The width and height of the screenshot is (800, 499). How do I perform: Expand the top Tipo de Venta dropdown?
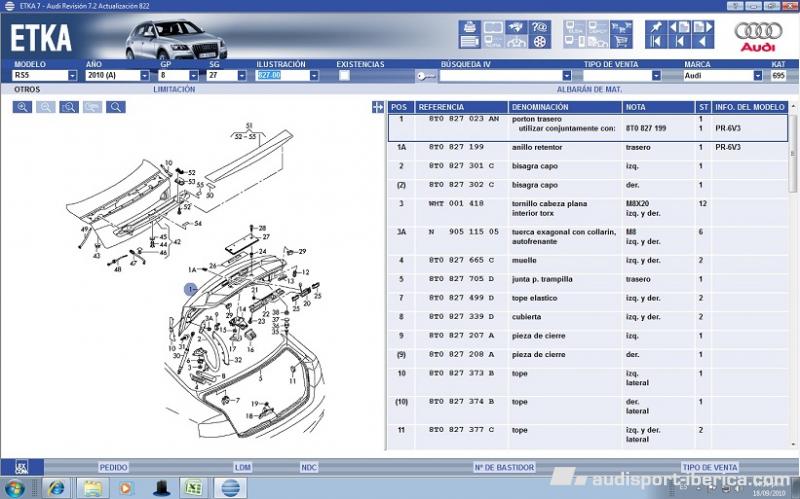click(x=656, y=76)
